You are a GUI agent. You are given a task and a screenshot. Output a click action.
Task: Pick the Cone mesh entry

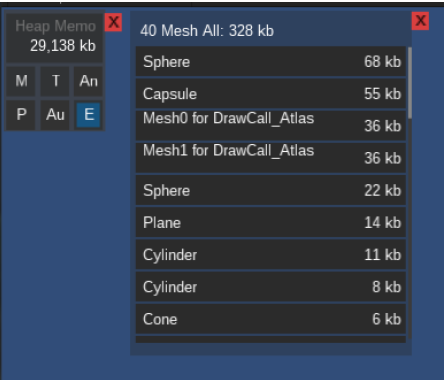(271, 319)
